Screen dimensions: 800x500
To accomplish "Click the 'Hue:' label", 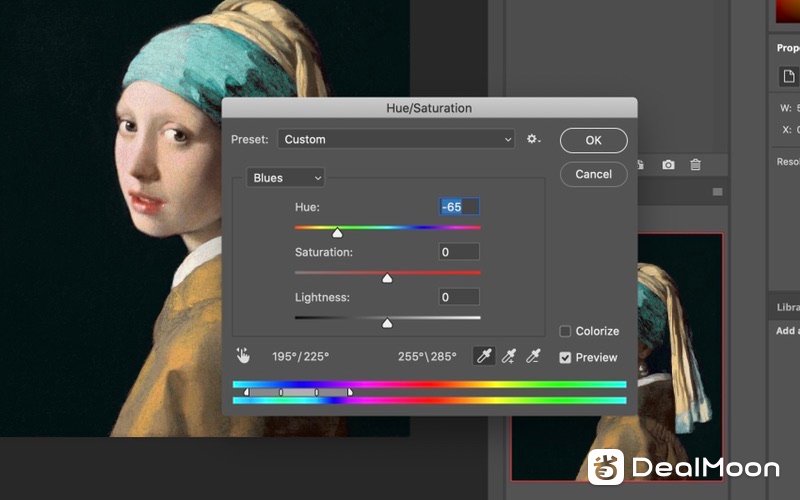I will pyautogui.click(x=307, y=207).
